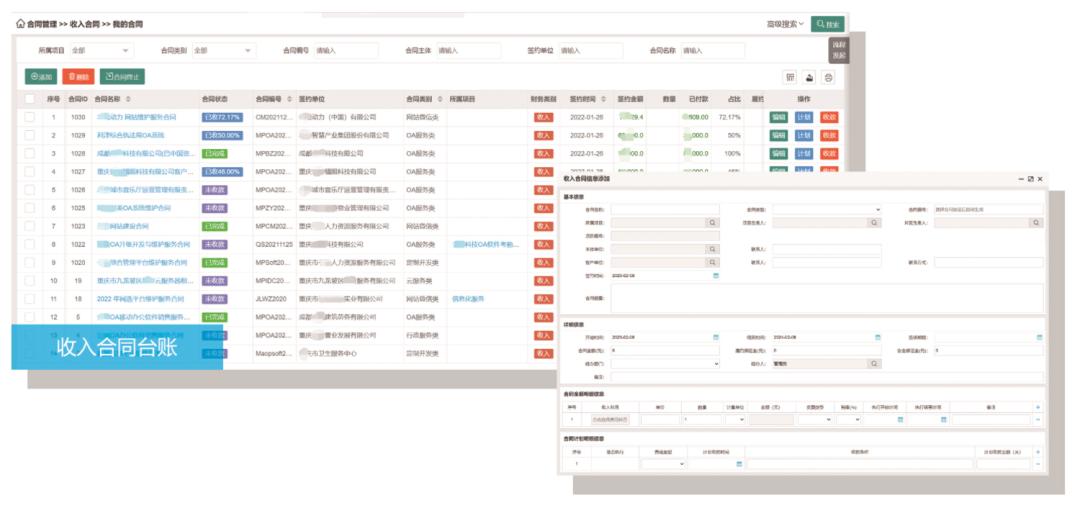
Task: Click 收入合同 in the breadcrumb path
Action: 85,23
